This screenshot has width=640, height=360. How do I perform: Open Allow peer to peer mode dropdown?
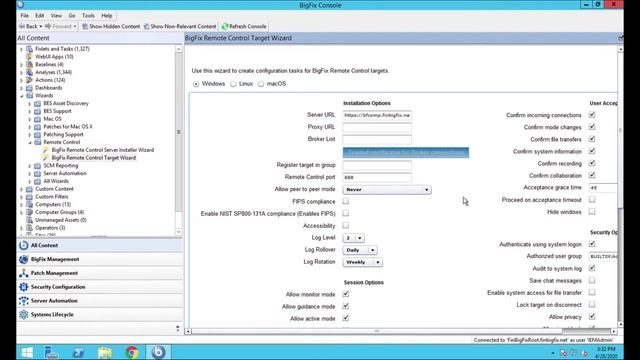click(x=387, y=189)
